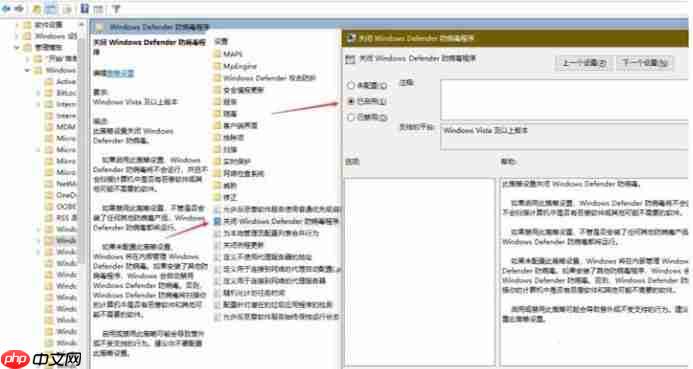Viewport: 693px width, 369px height.
Task: Click the 威胁 folder icon
Action: (217, 185)
